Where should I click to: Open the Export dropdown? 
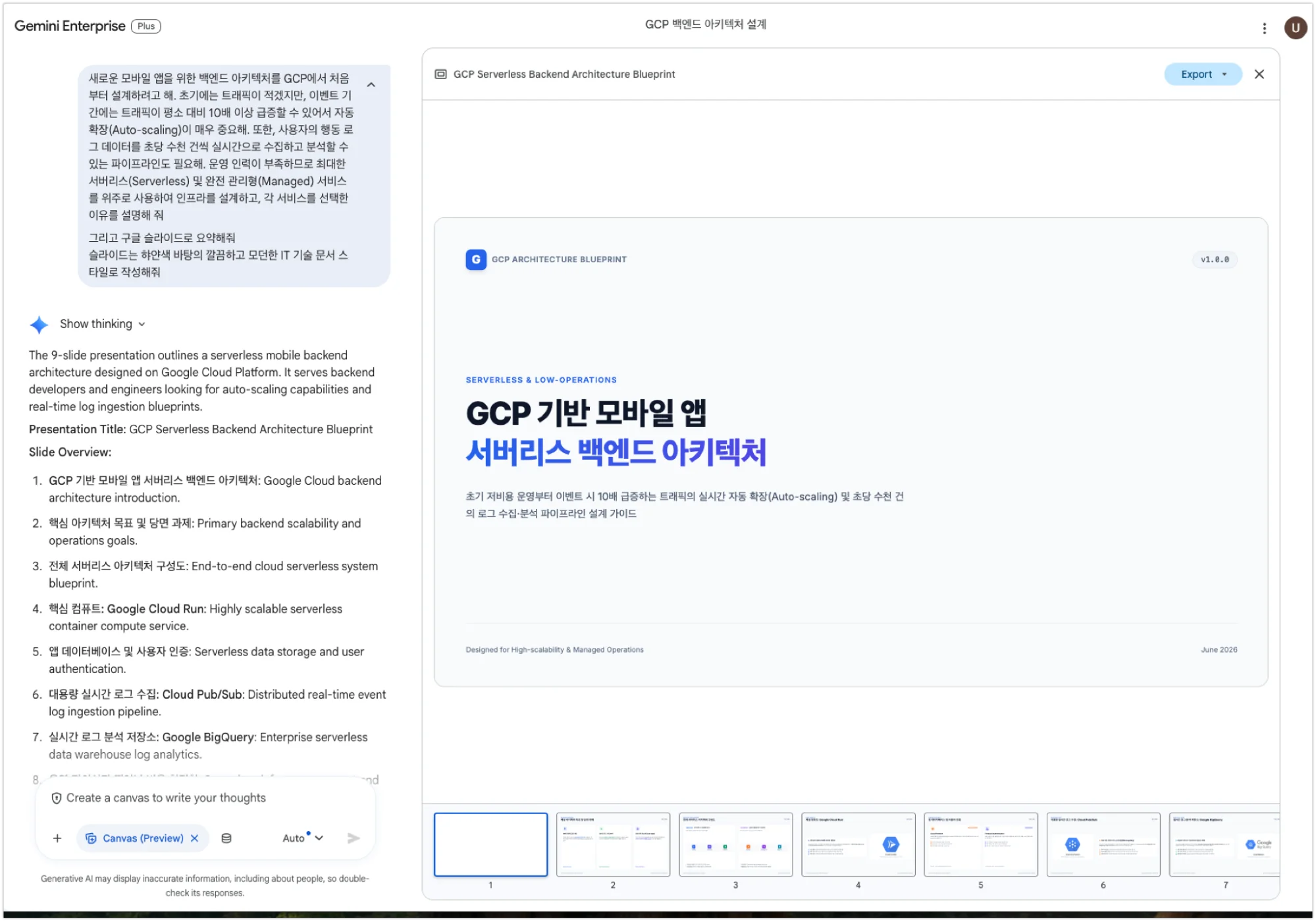1203,74
